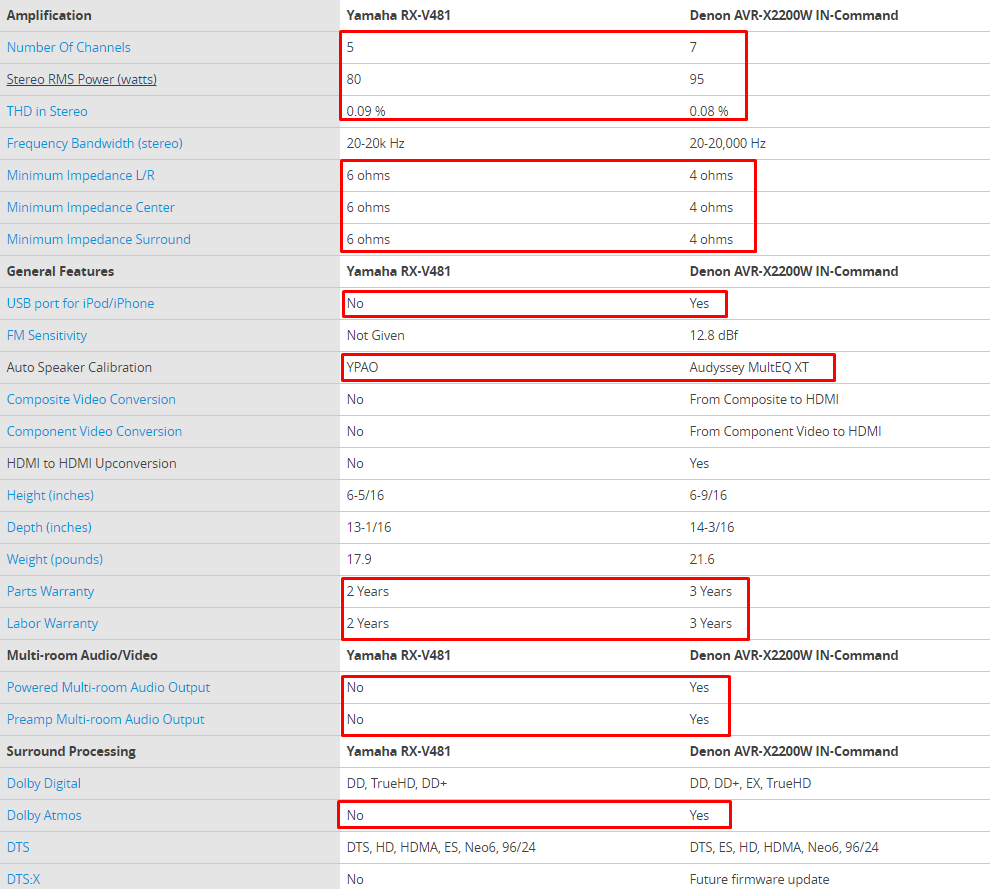Select the Auto Speaker Calibration label
This screenshot has height=895, width=990.
79,367
